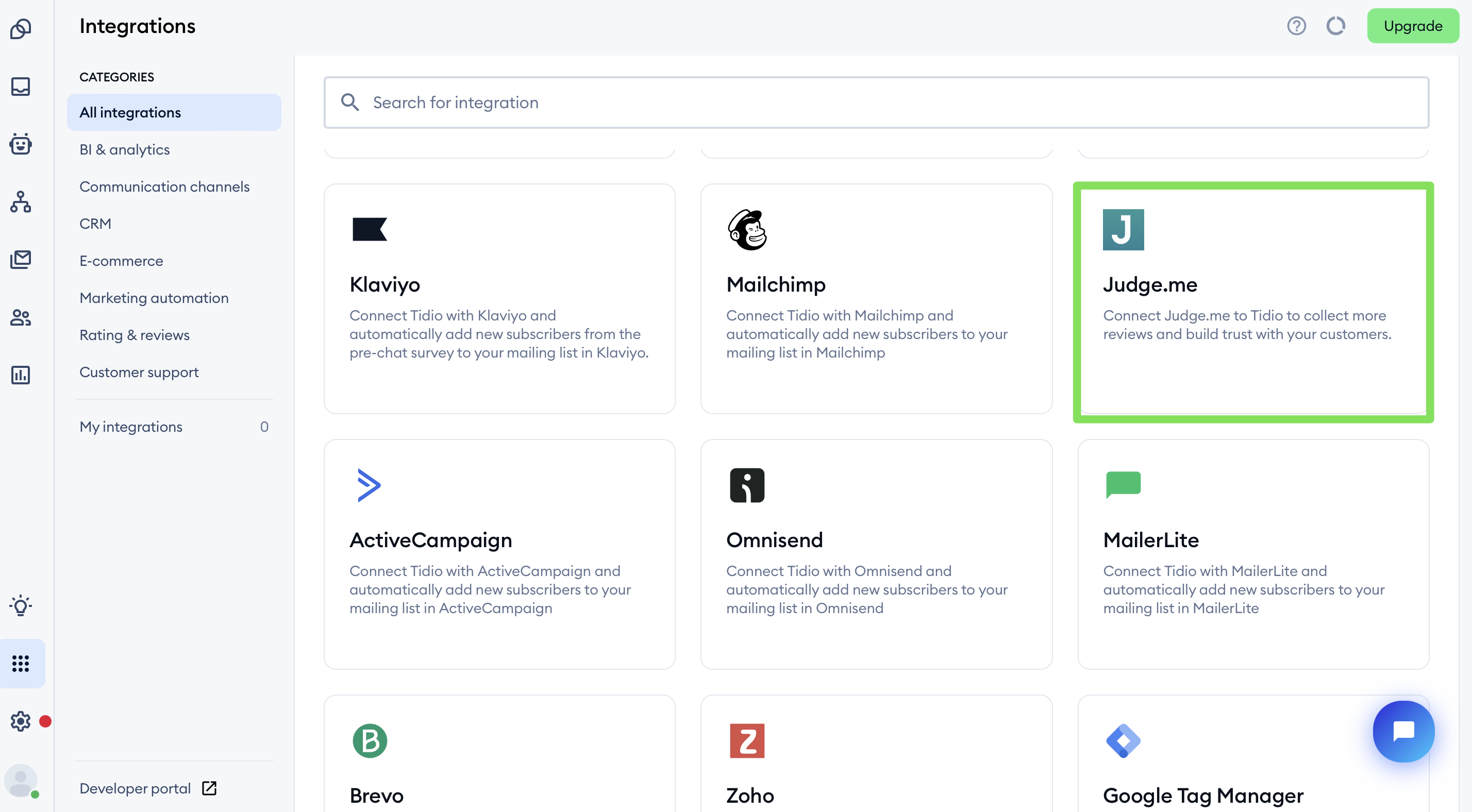
Task: Click the Integrations page heading
Action: click(137, 26)
